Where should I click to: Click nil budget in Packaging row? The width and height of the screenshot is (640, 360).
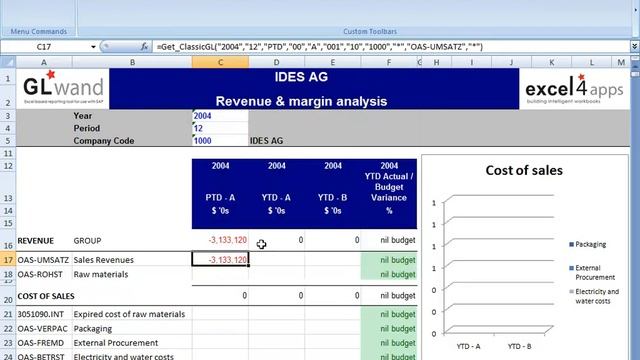(x=389, y=329)
